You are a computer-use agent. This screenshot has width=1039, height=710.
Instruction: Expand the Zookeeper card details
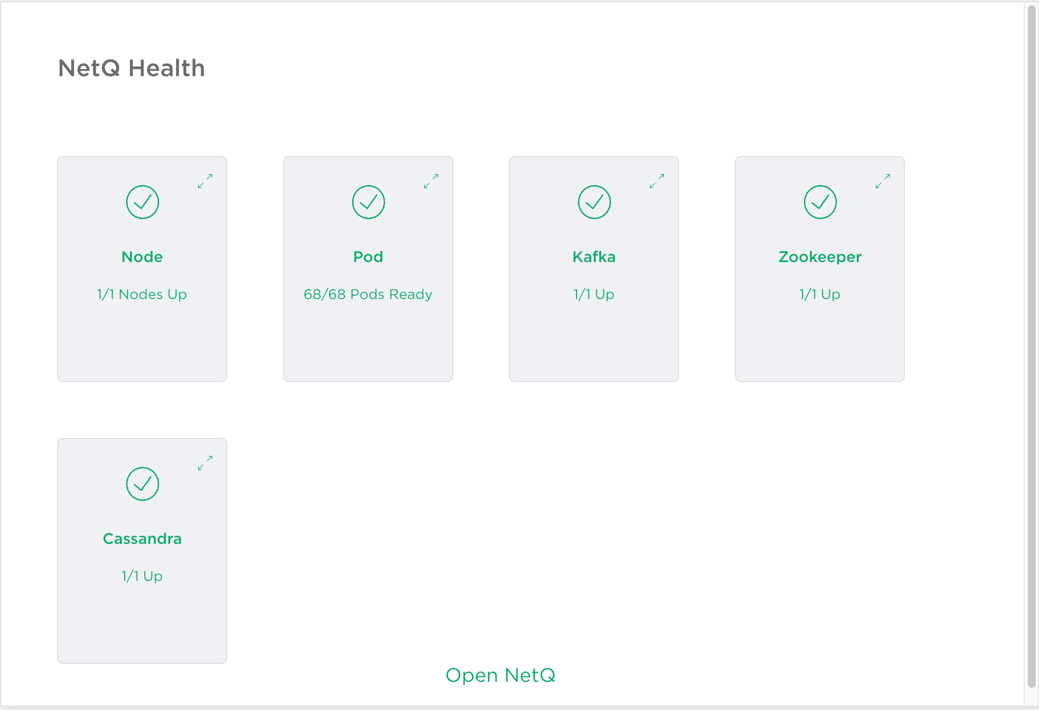(x=883, y=181)
